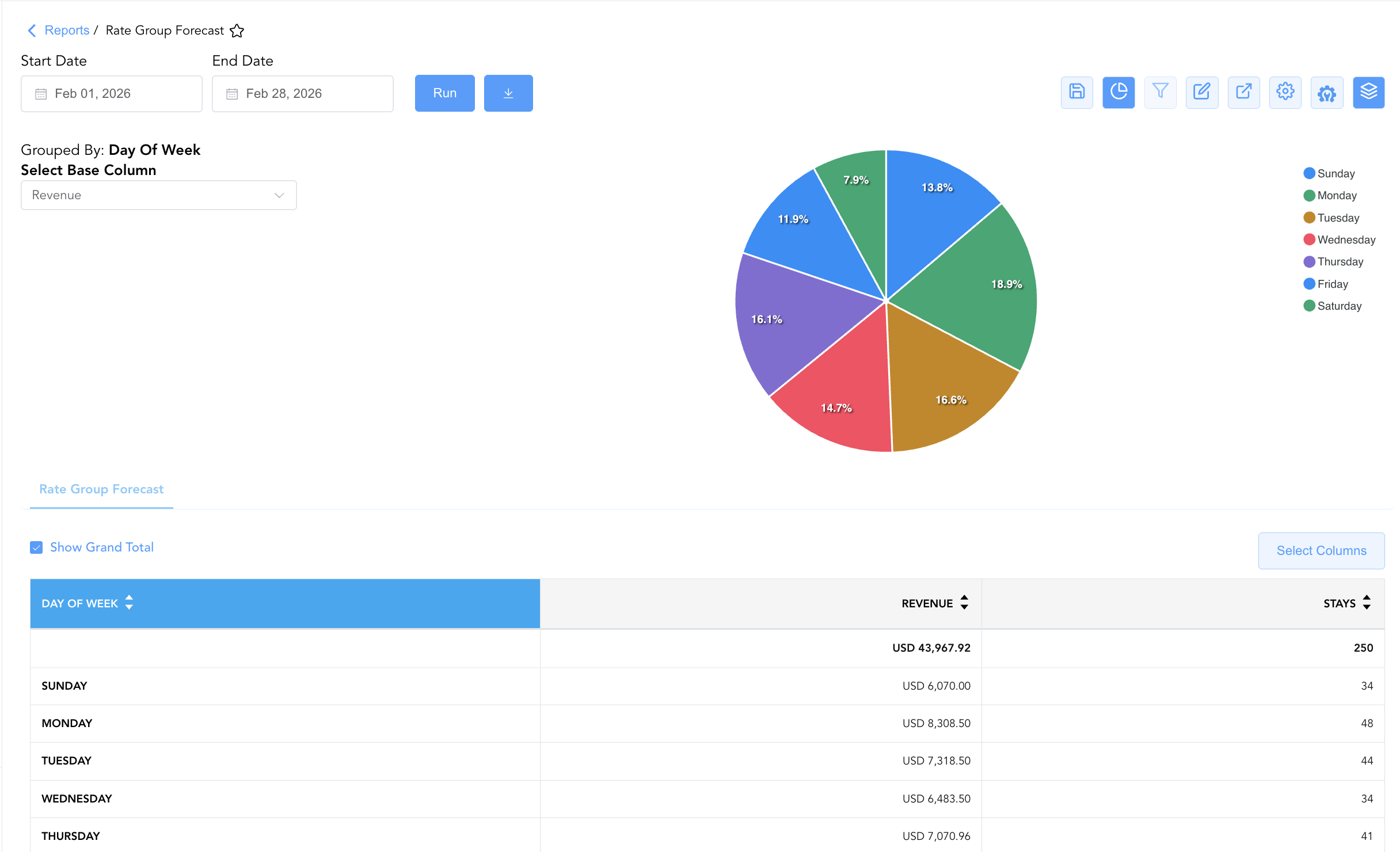The height and width of the screenshot is (852, 1400).
Task: Open the settings gear icon
Action: pos(1285,93)
